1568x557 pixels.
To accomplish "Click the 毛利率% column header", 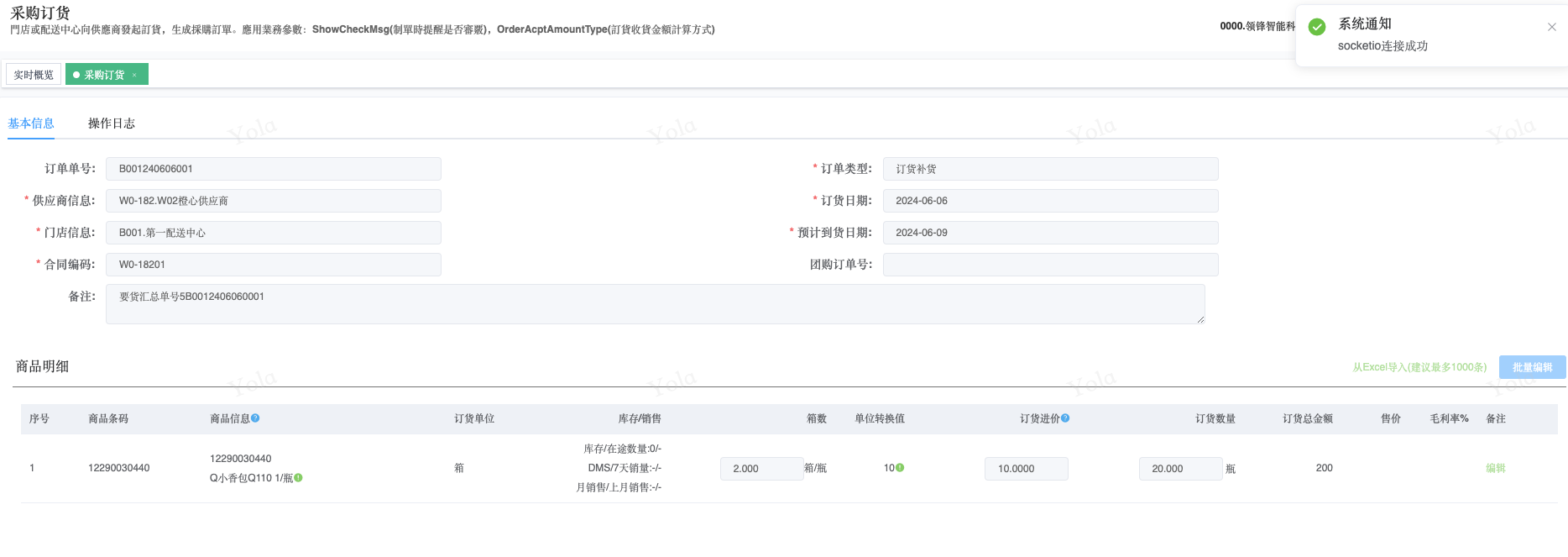I will (1450, 418).
